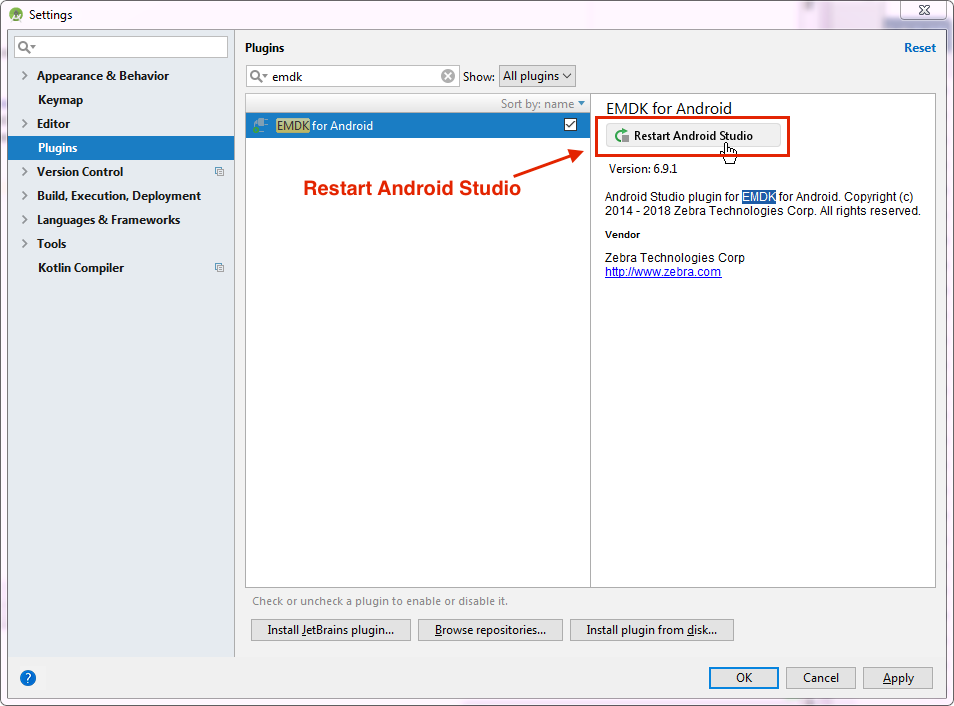Open help with the question mark icon

click(x=28, y=678)
